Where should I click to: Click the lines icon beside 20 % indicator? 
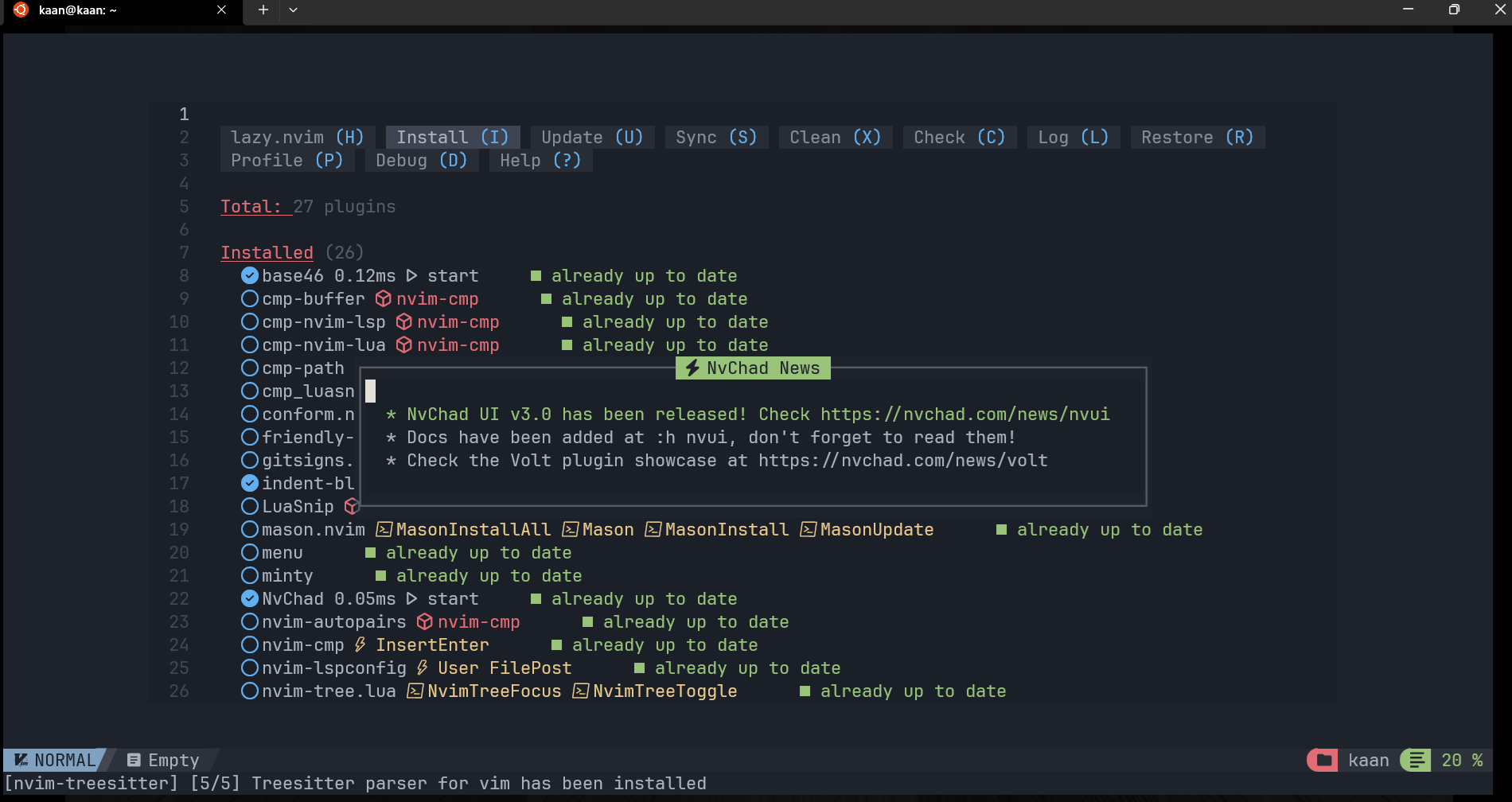[x=1417, y=761]
